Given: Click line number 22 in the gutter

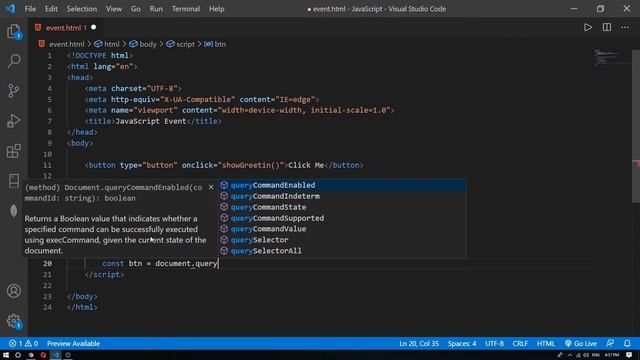Looking at the screenshot, I should coord(47,285).
